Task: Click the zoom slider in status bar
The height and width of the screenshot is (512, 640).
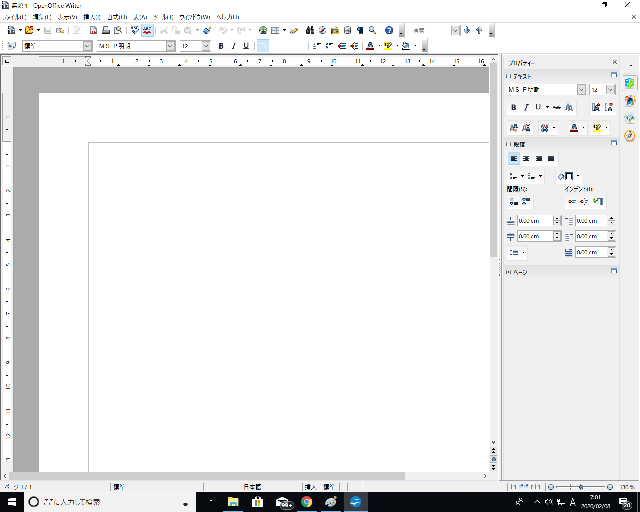Action: (580, 486)
